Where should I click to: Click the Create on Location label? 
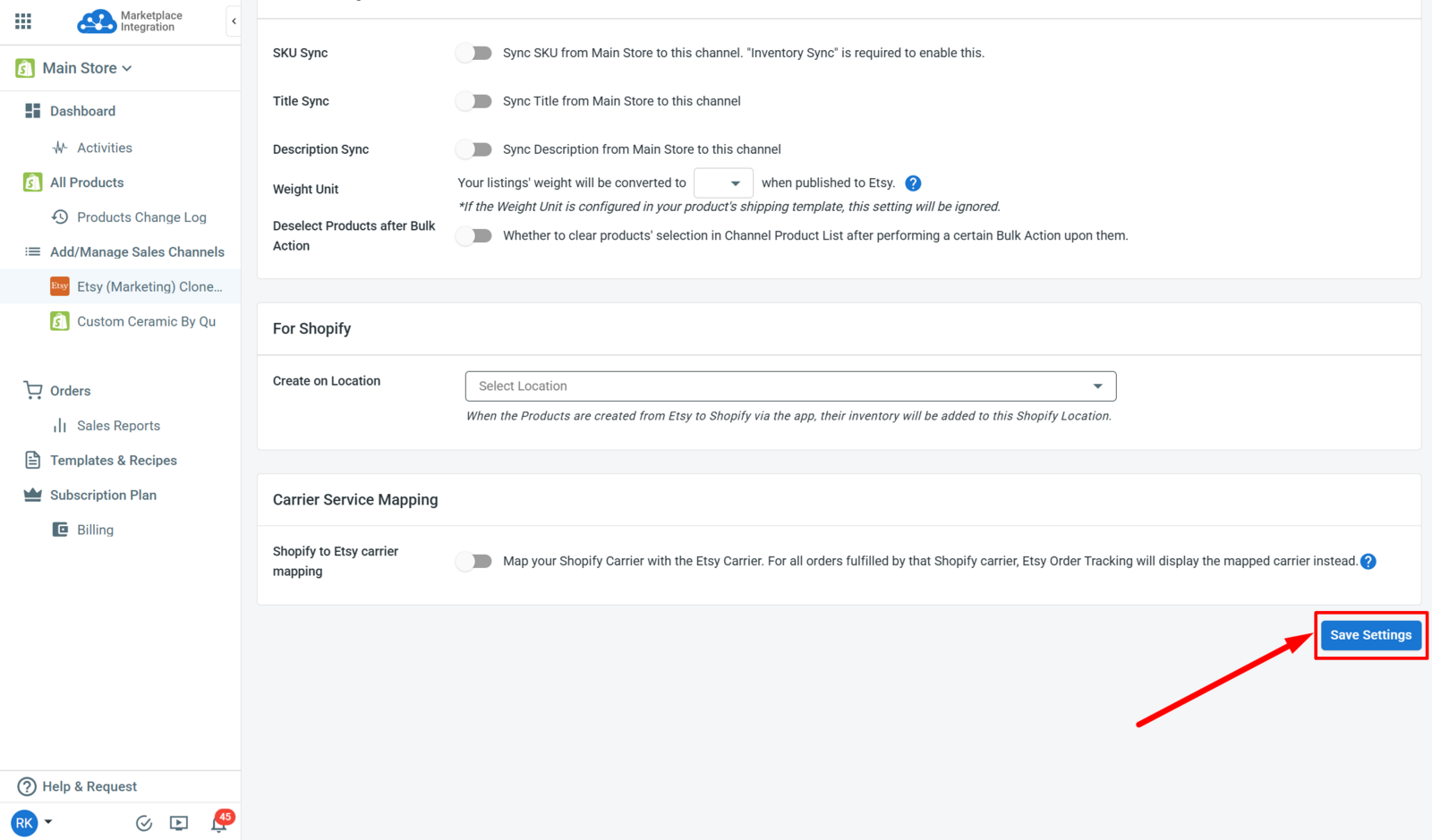pos(327,381)
